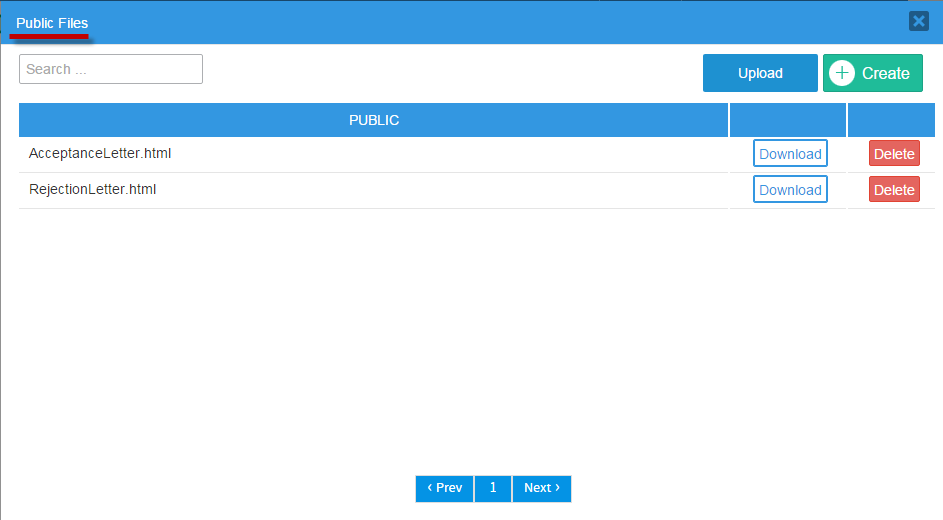This screenshot has height=520, width=943.
Task: Click the plus icon on Create
Action: coord(842,73)
